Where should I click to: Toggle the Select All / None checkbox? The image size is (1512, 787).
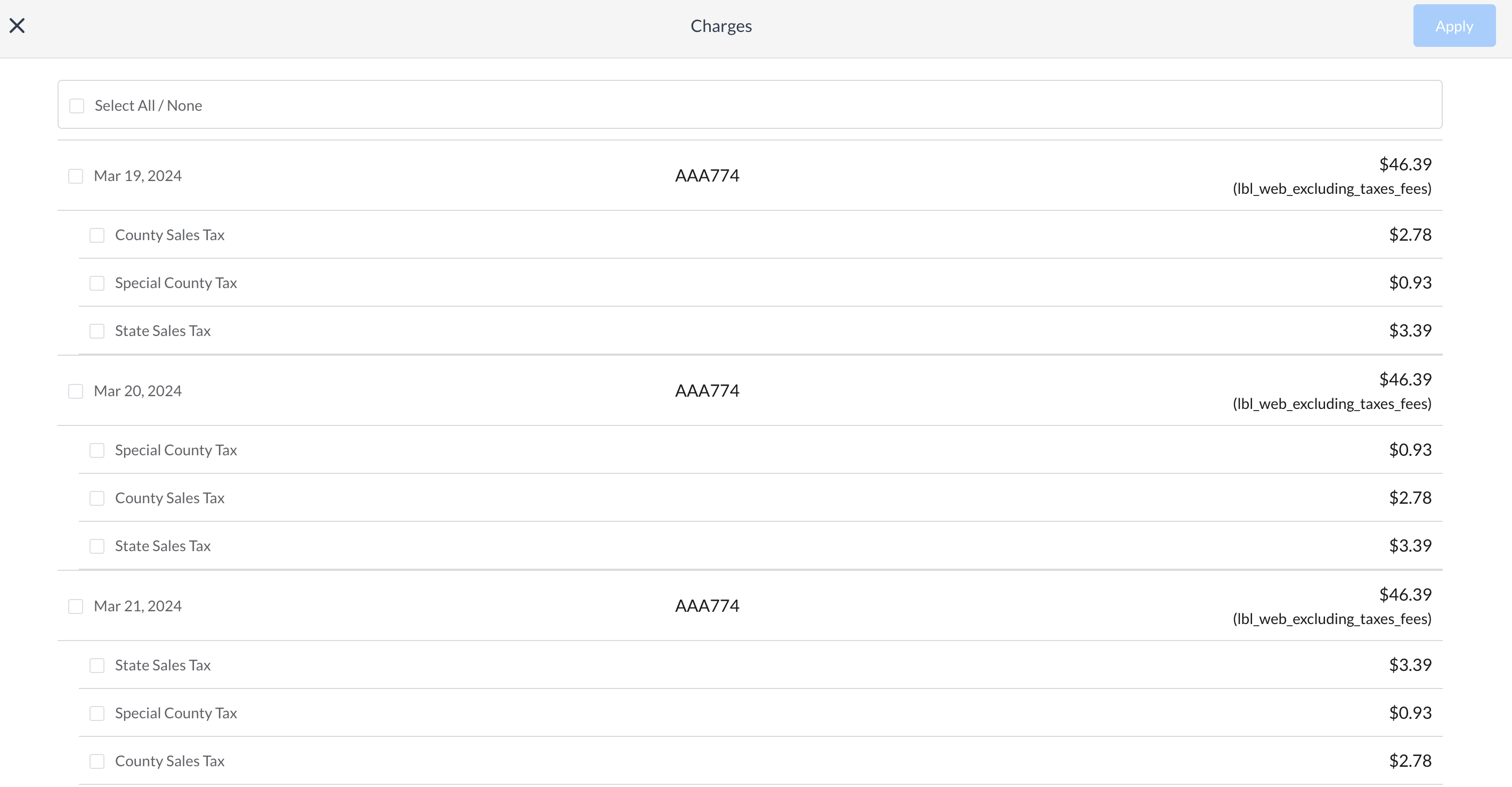(x=77, y=105)
